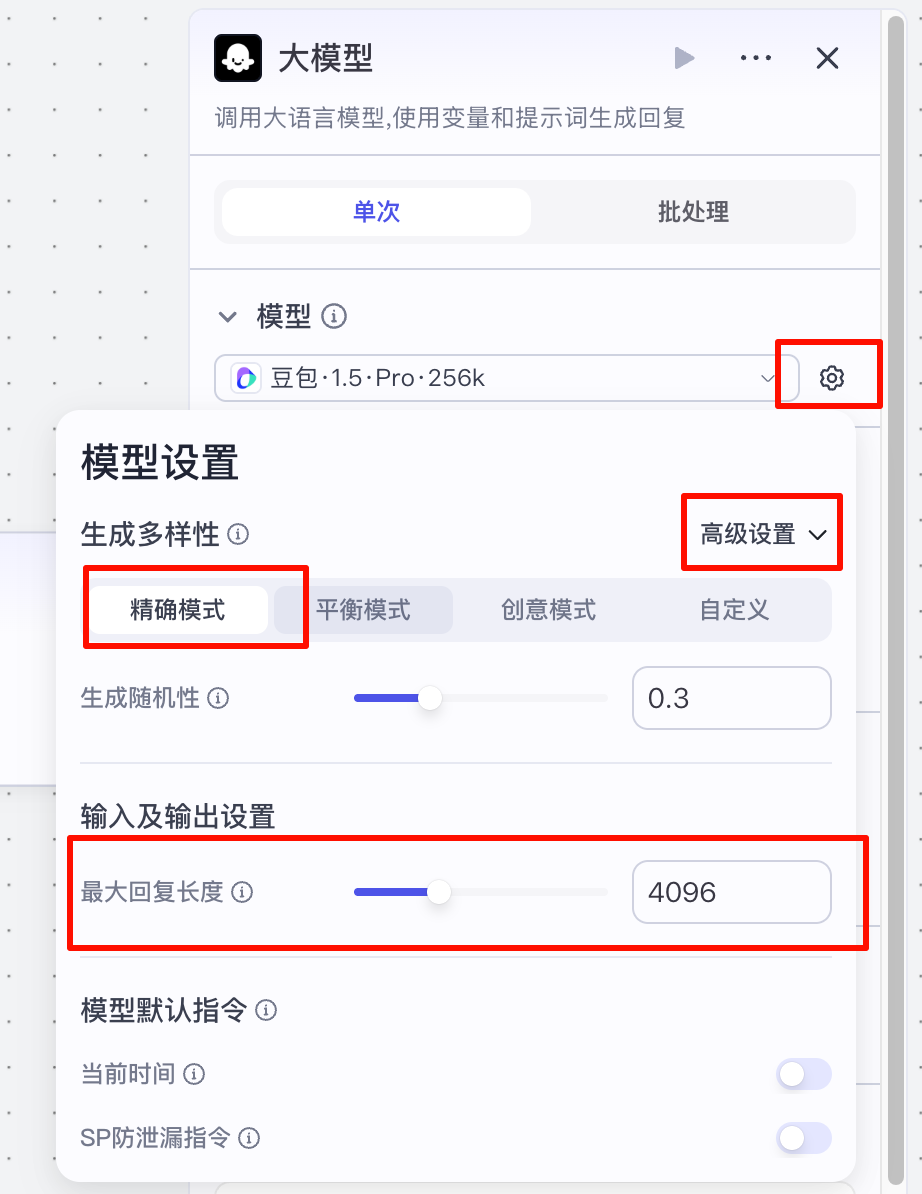Click the 最大回复长度 input field showing 4096
The width and height of the screenshot is (922, 1194).
[731, 892]
